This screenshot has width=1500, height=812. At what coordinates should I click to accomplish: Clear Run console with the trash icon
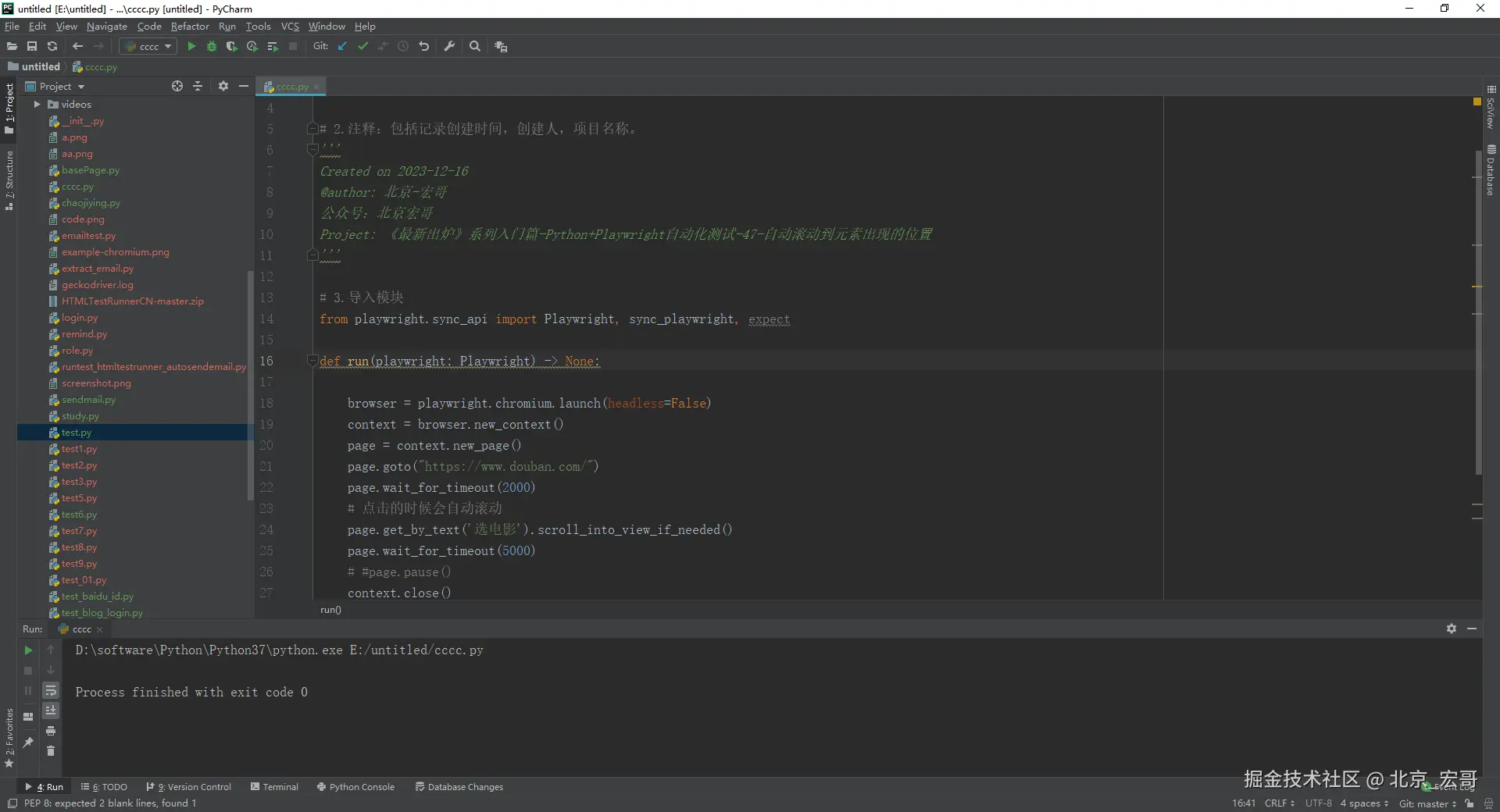pos(51,751)
